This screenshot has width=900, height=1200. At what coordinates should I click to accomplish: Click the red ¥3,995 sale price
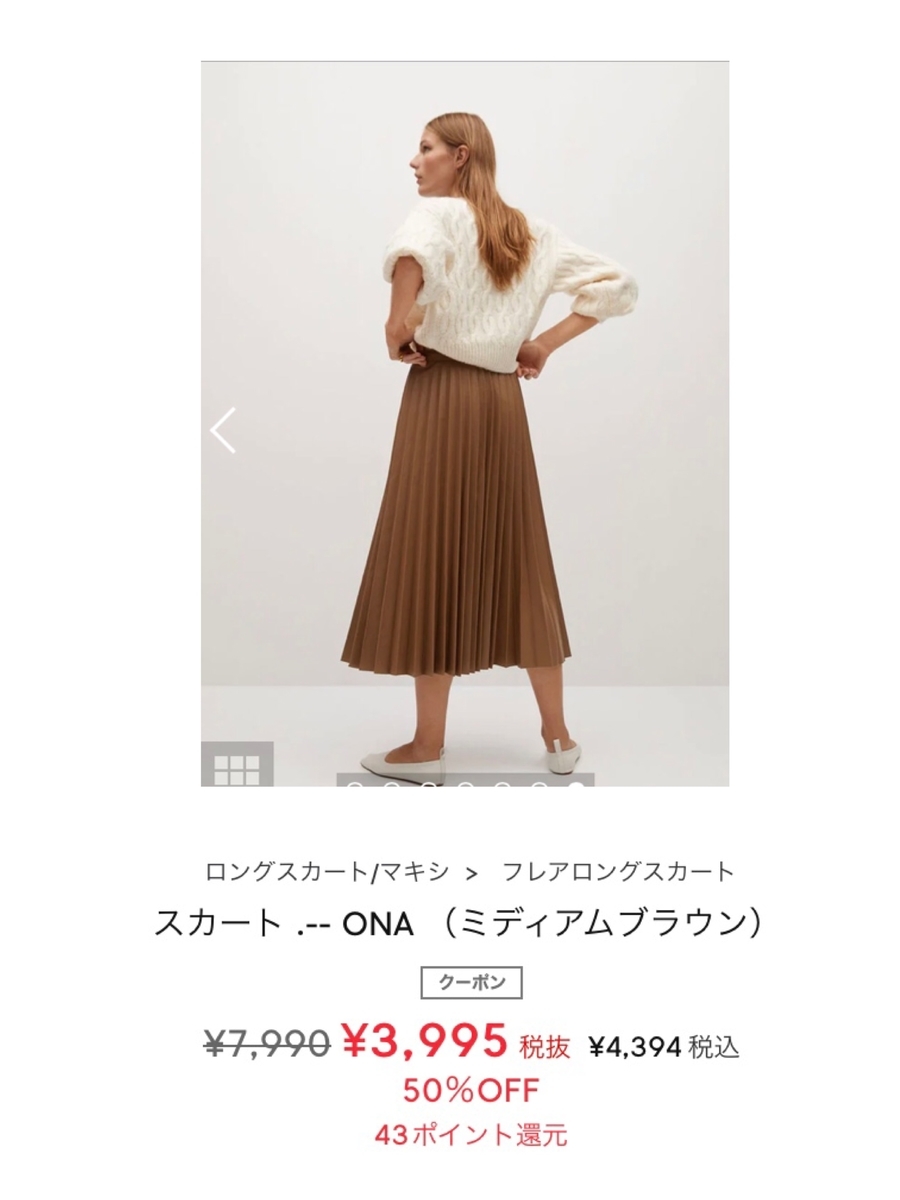(x=425, y=1042)
